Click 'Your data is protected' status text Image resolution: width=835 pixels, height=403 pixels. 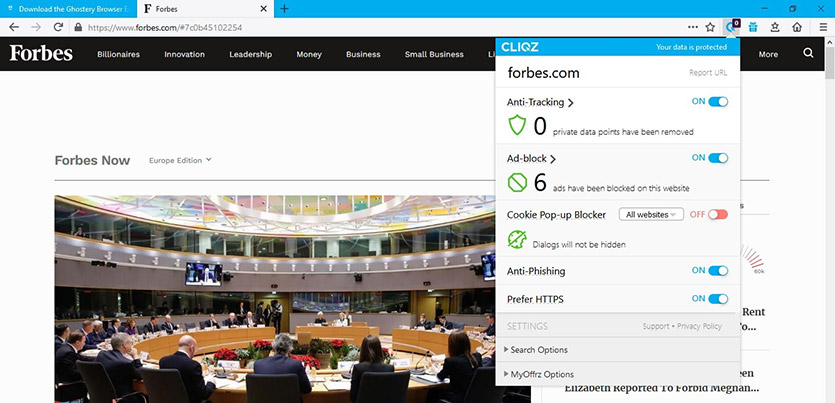pos(691,47)
